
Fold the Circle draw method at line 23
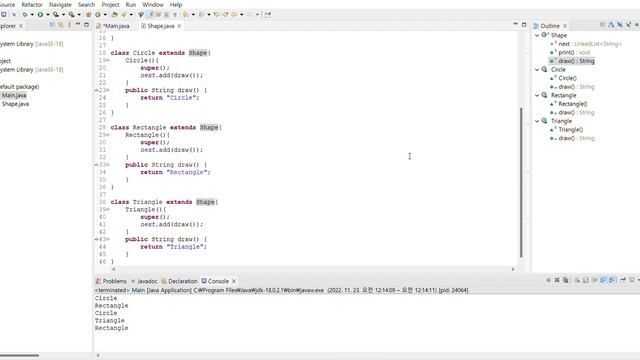pyautogui.click(x=108, y=90)
